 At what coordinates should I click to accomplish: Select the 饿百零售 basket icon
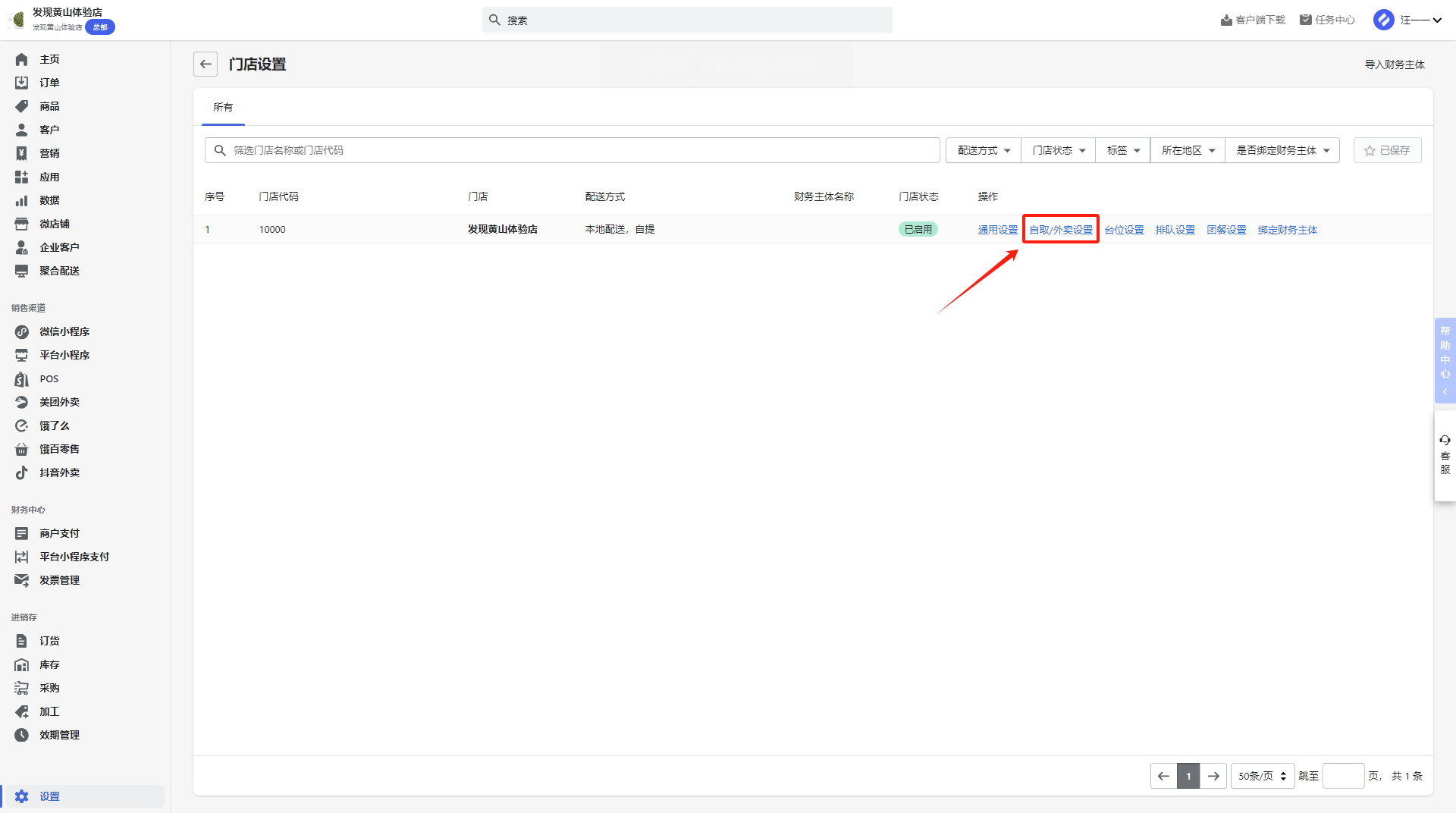tap(21, 449)
